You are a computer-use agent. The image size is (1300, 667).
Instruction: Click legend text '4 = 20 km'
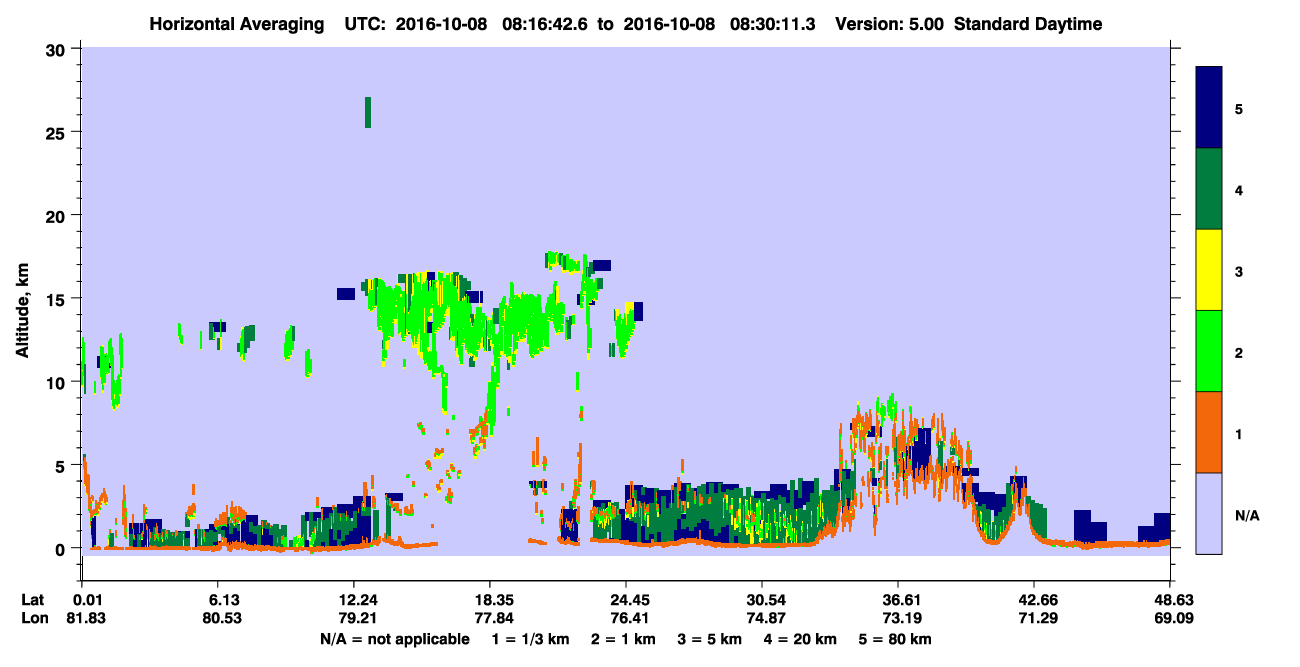(801, 639)
